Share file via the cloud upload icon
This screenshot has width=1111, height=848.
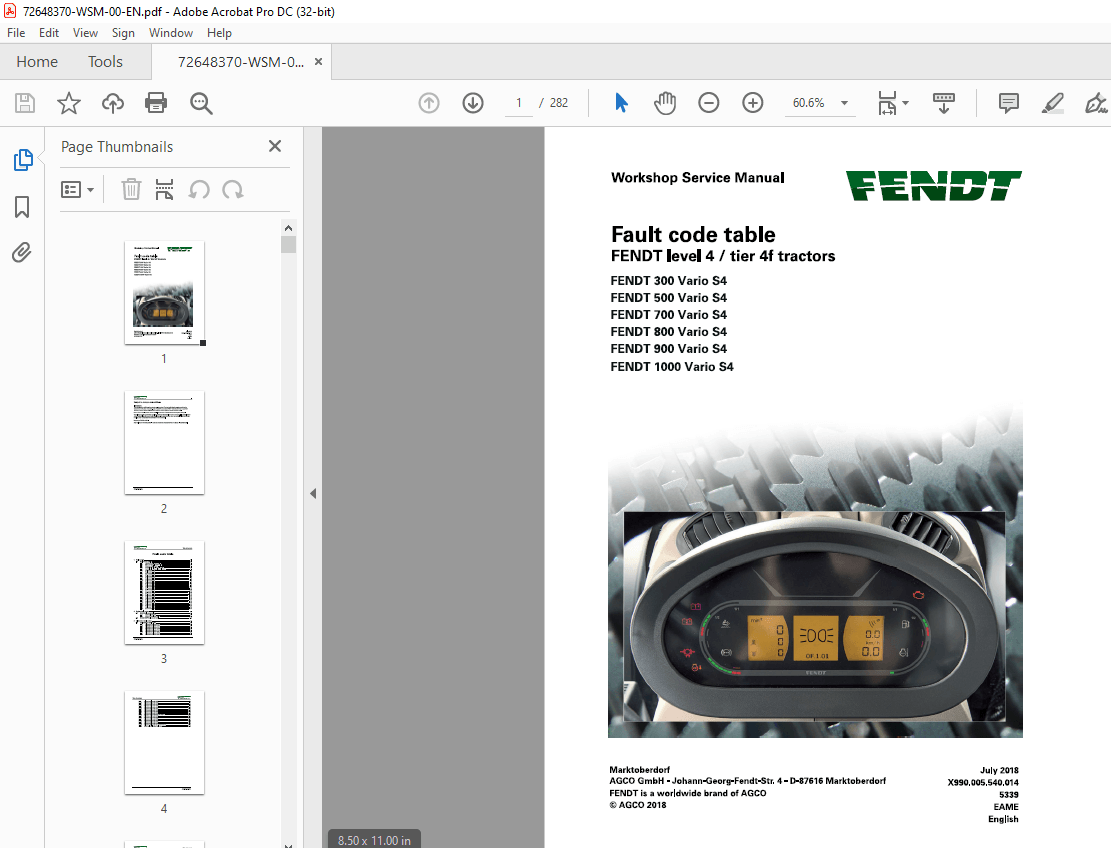[112, 102]
